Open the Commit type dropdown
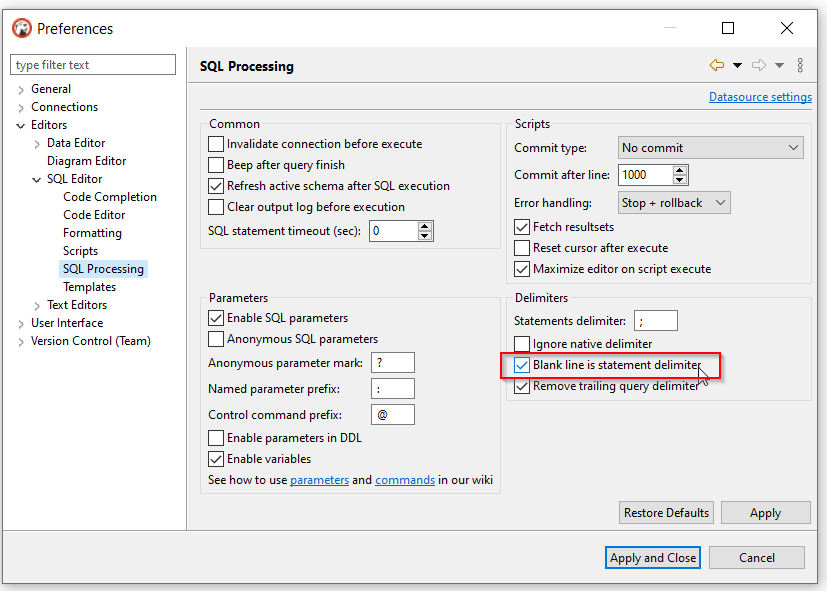827x591 pixels. (710, 147)
